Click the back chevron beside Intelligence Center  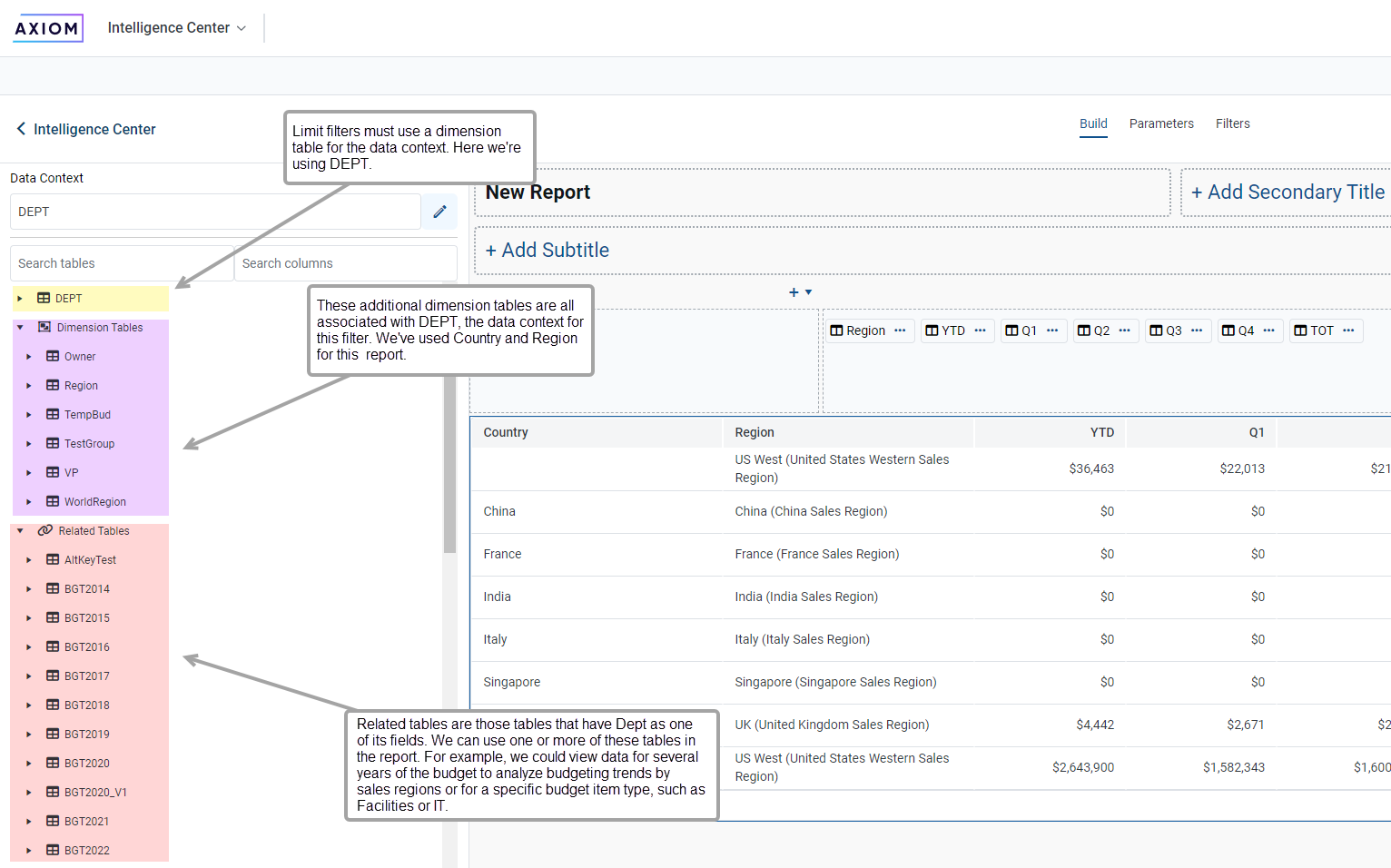tap(21, 129)
